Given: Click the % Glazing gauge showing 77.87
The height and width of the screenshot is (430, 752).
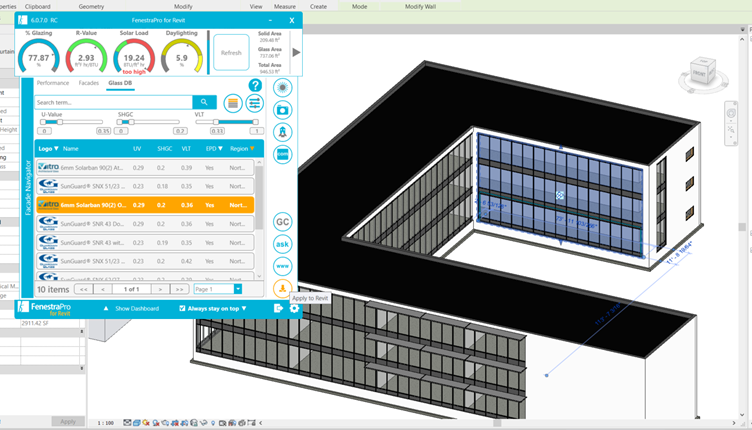Looking at the screenshot, I should [x=38, y=56].
